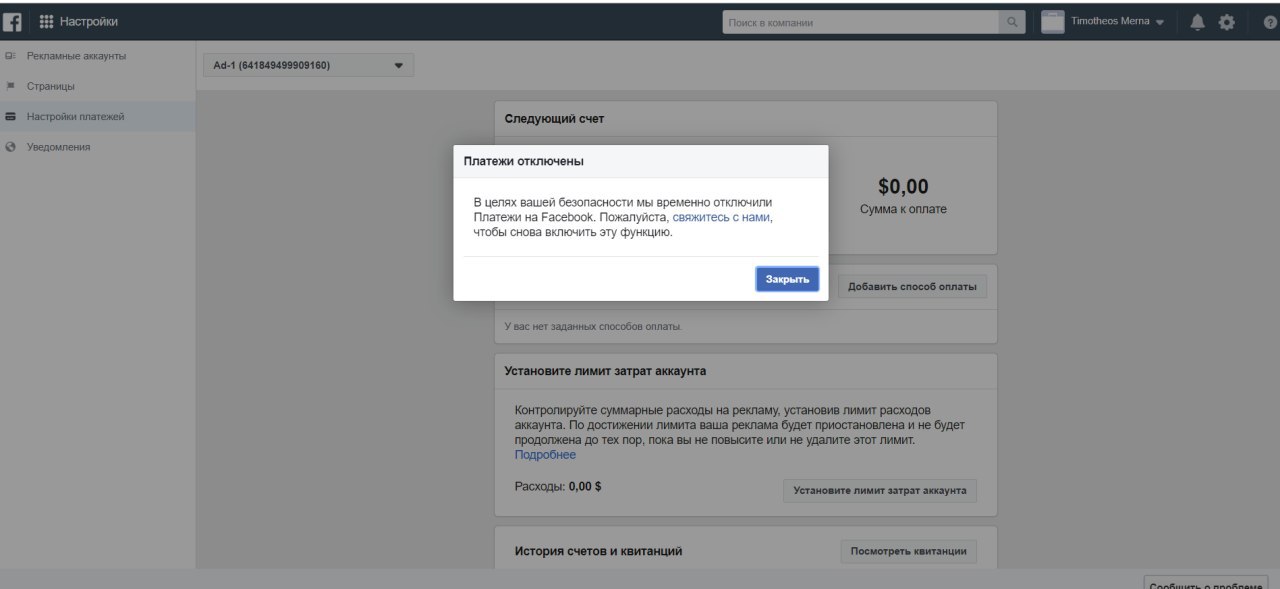Follow the свяжитесь с нами link
Screen dimensions: 1280x589
tap(722, 216)
